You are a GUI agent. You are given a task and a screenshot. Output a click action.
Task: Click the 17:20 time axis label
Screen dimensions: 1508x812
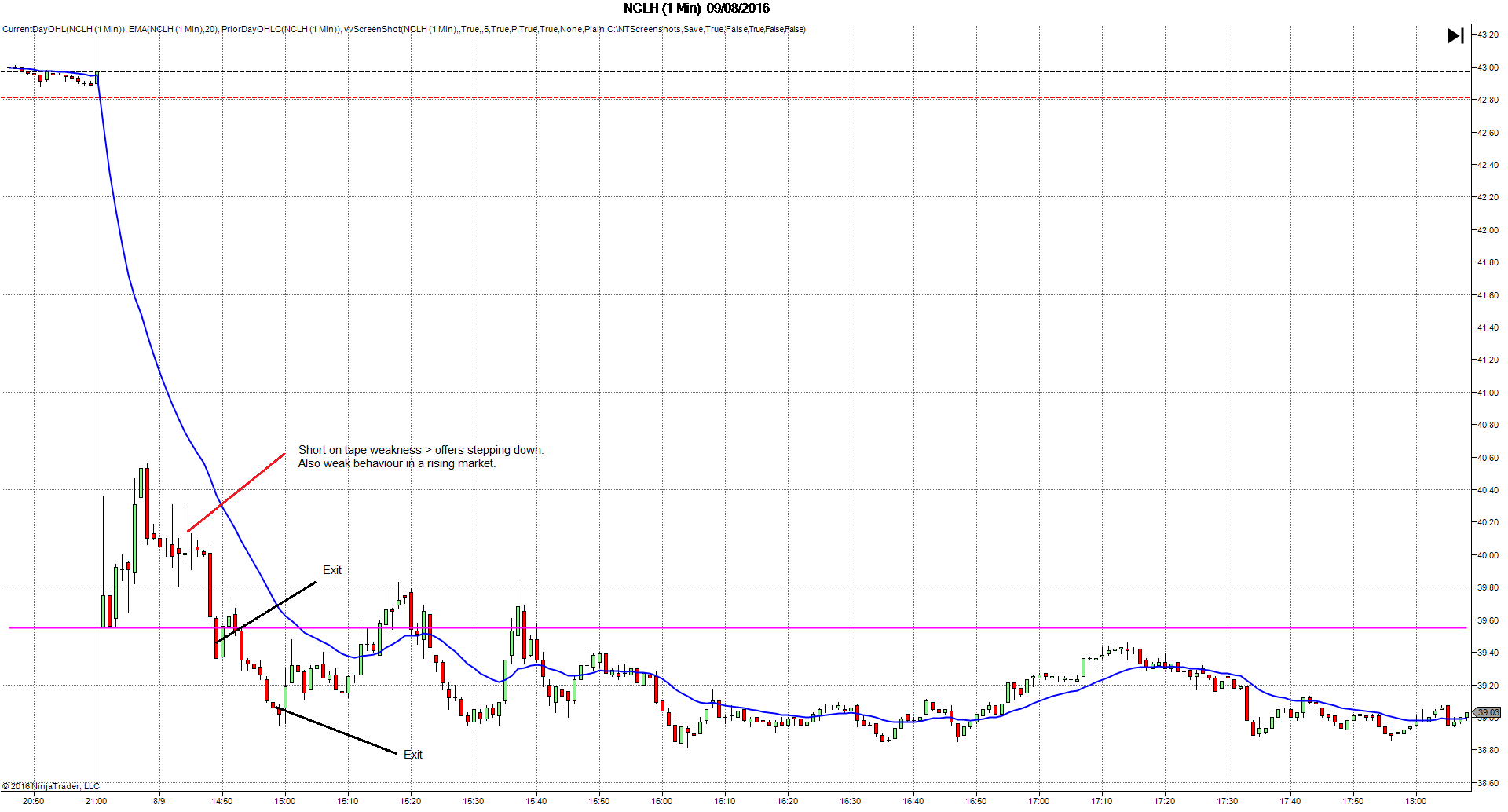[1165, 801]
